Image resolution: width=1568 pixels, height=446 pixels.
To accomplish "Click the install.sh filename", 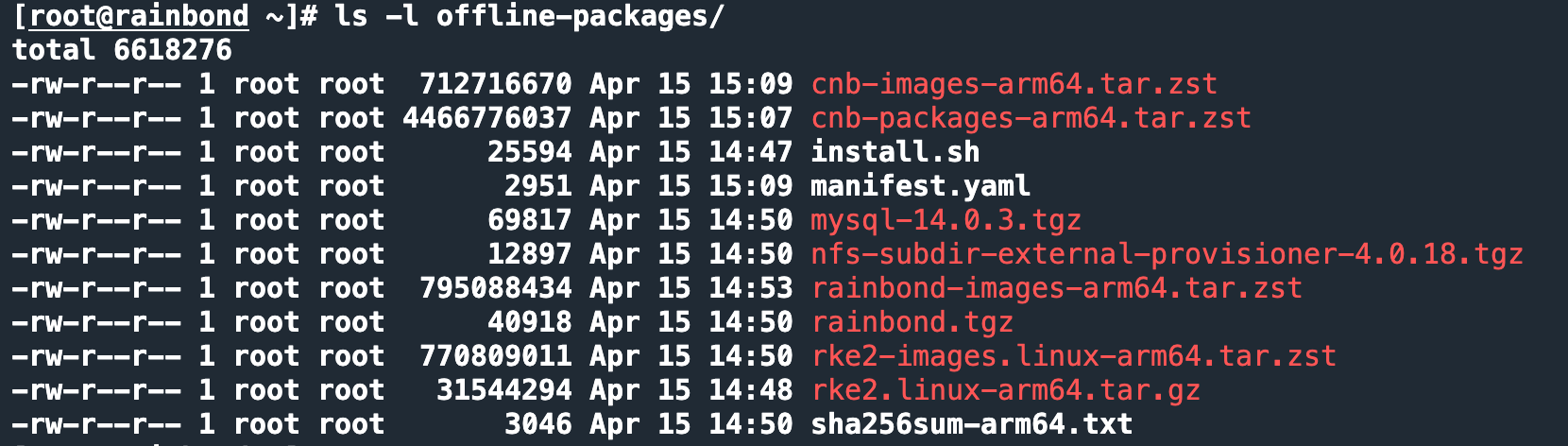I will [895, 152].
